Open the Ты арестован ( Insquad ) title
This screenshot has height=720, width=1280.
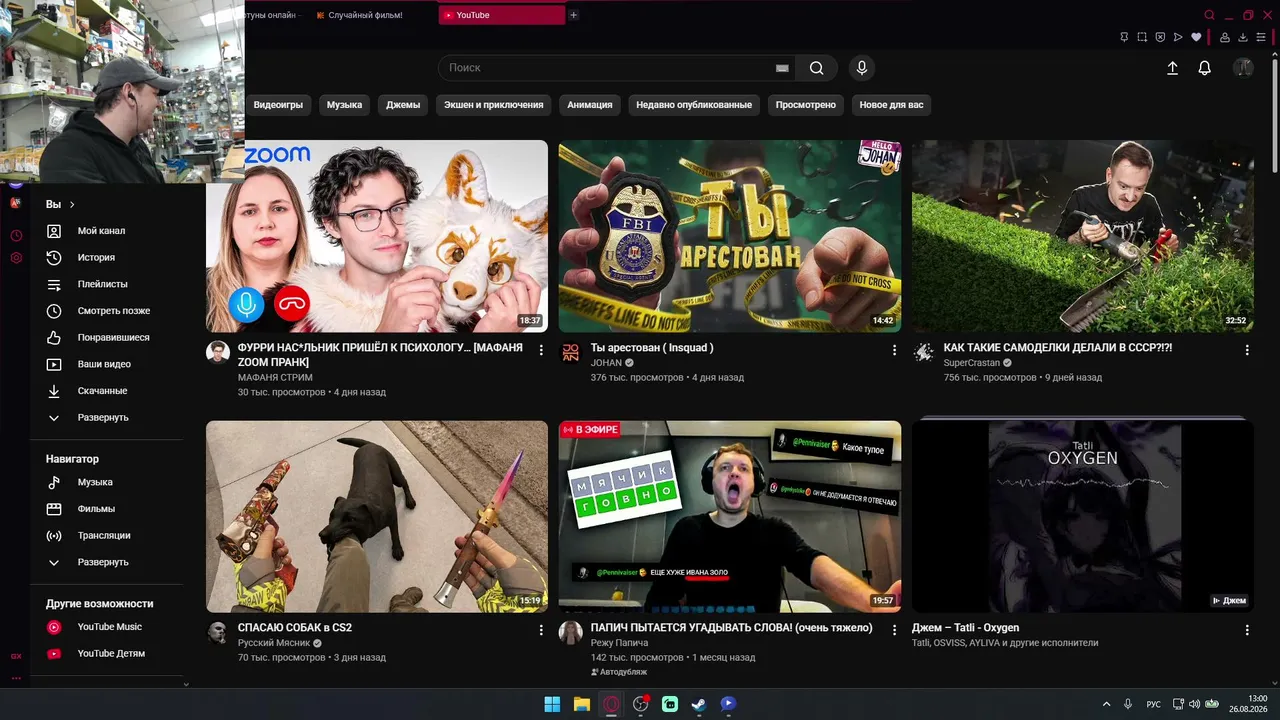click(x=652, y=348)
